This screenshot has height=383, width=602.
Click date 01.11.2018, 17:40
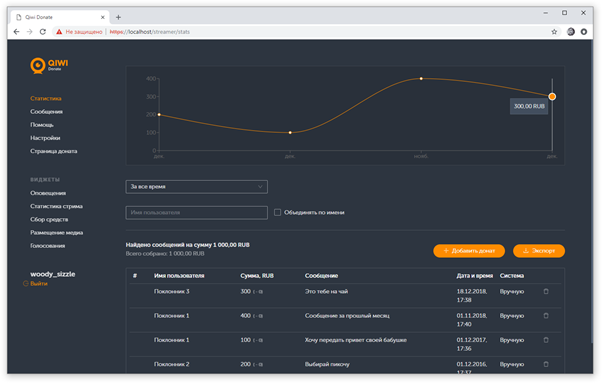[x=472, y=320]
